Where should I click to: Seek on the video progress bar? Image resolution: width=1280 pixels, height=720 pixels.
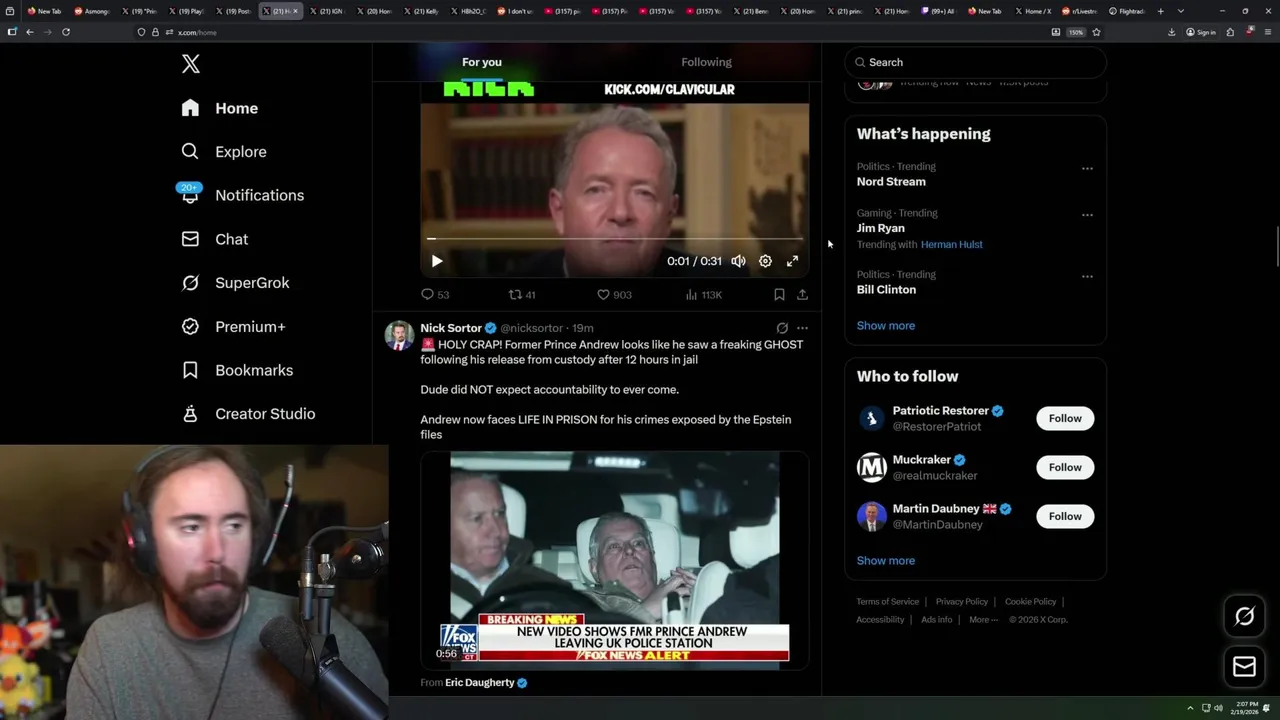pos(614,239)
